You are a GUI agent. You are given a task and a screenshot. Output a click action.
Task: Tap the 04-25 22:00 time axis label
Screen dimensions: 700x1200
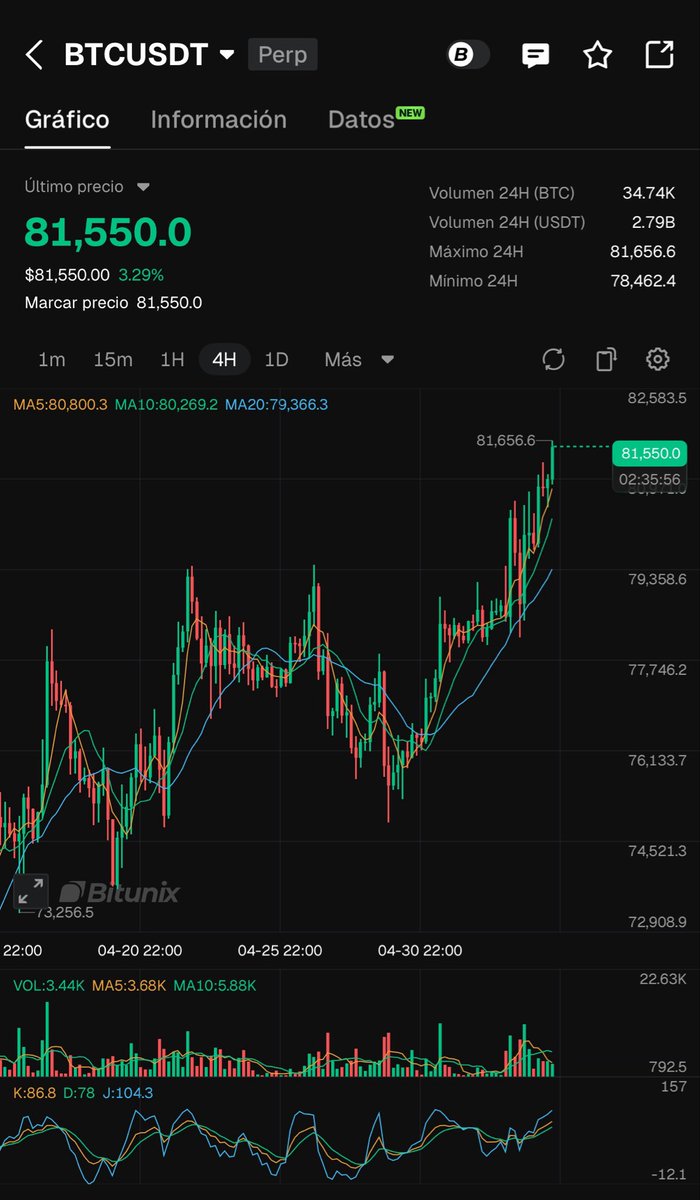click(280, 950)
